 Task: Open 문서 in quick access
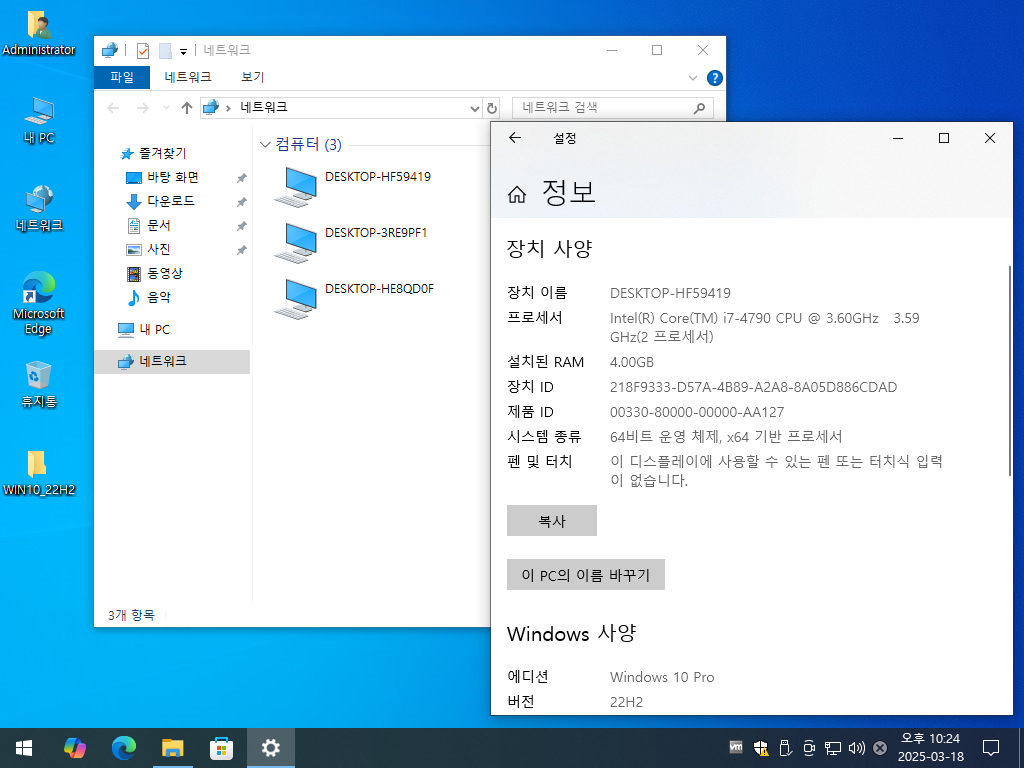pyautogui.click(x=148, y=225)
